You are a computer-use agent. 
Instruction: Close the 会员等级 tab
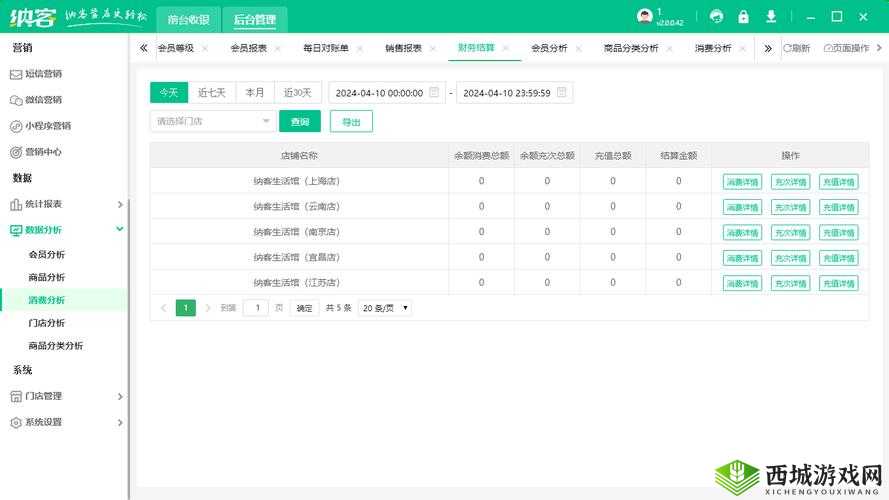[x=205, y=49]
